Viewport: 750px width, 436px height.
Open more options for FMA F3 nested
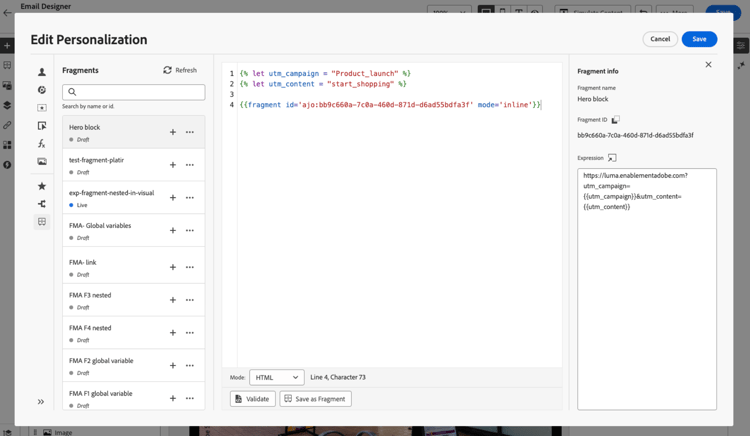190,300
